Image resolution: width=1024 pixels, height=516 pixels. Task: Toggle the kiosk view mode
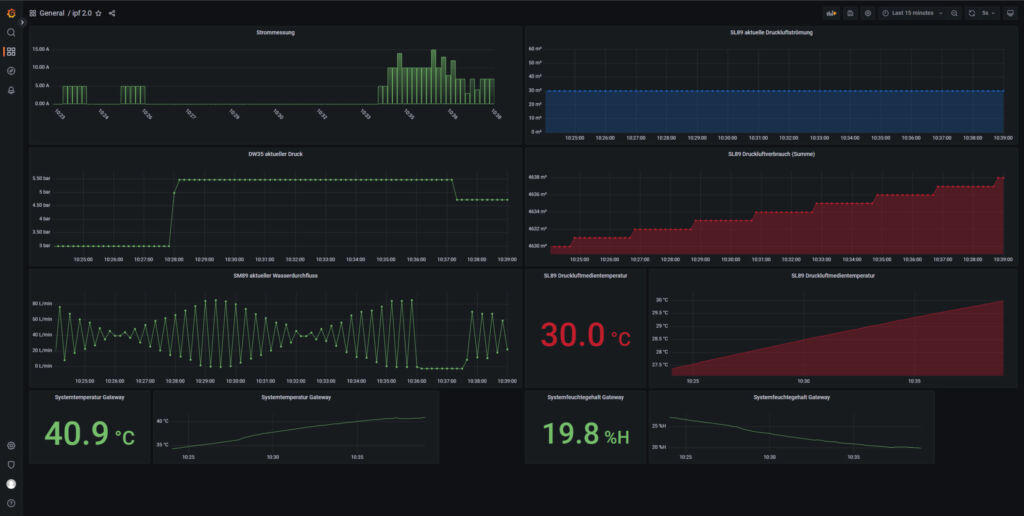pos(1010,13)
